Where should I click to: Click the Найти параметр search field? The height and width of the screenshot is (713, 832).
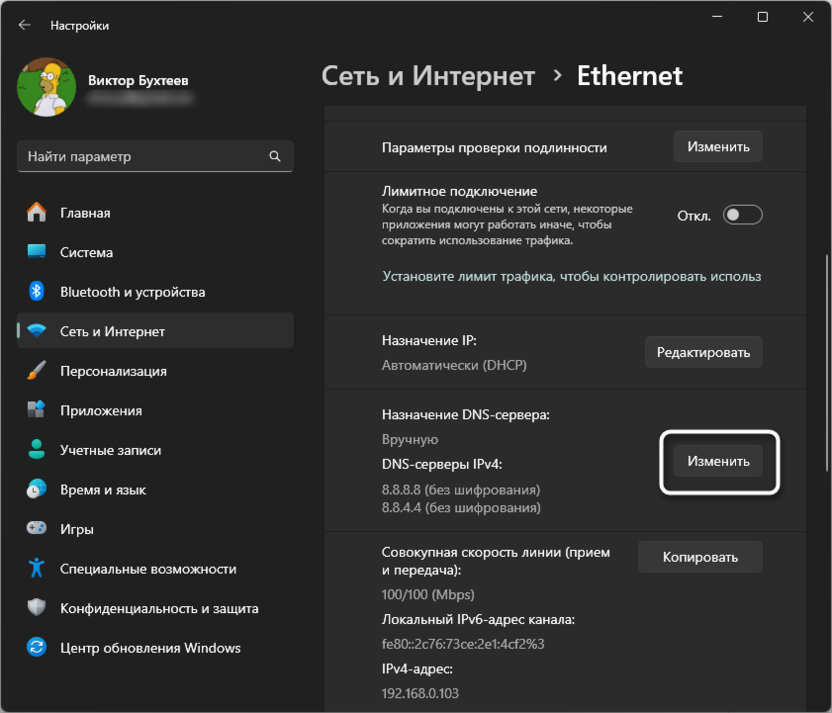point(145,157)
